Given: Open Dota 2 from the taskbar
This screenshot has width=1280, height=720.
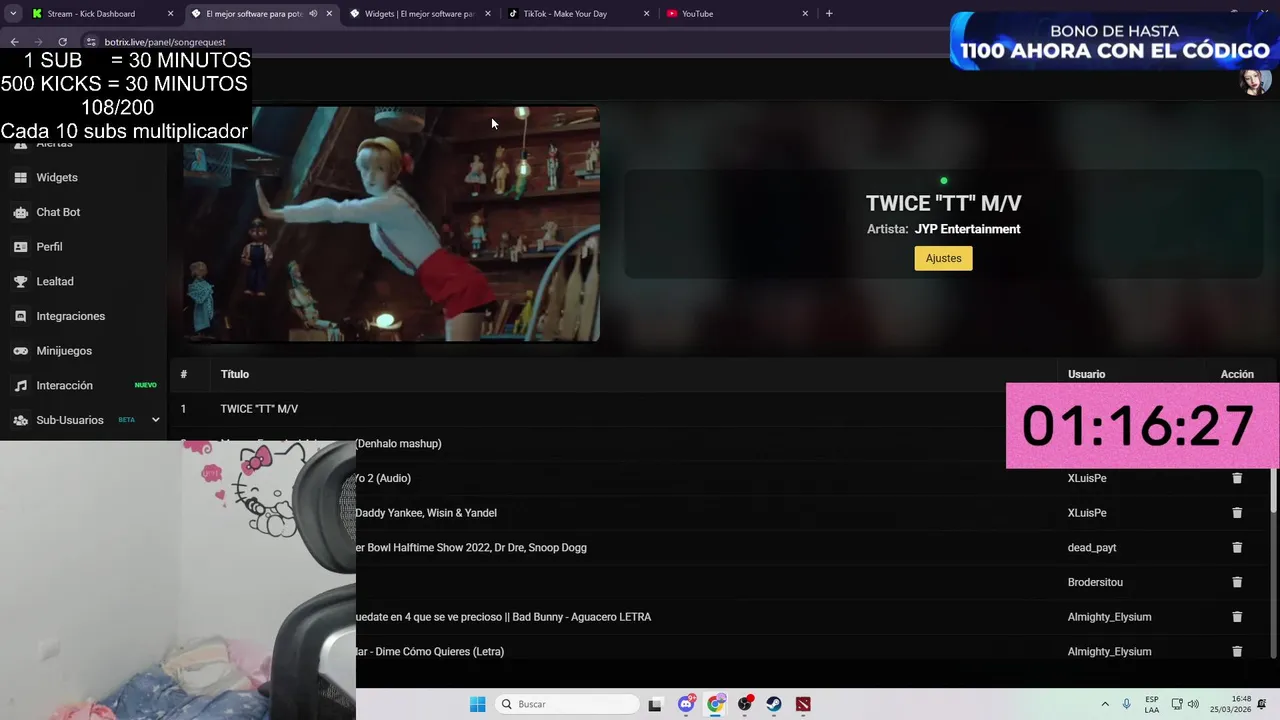Looking at the screenshot, I should [803, 704].
